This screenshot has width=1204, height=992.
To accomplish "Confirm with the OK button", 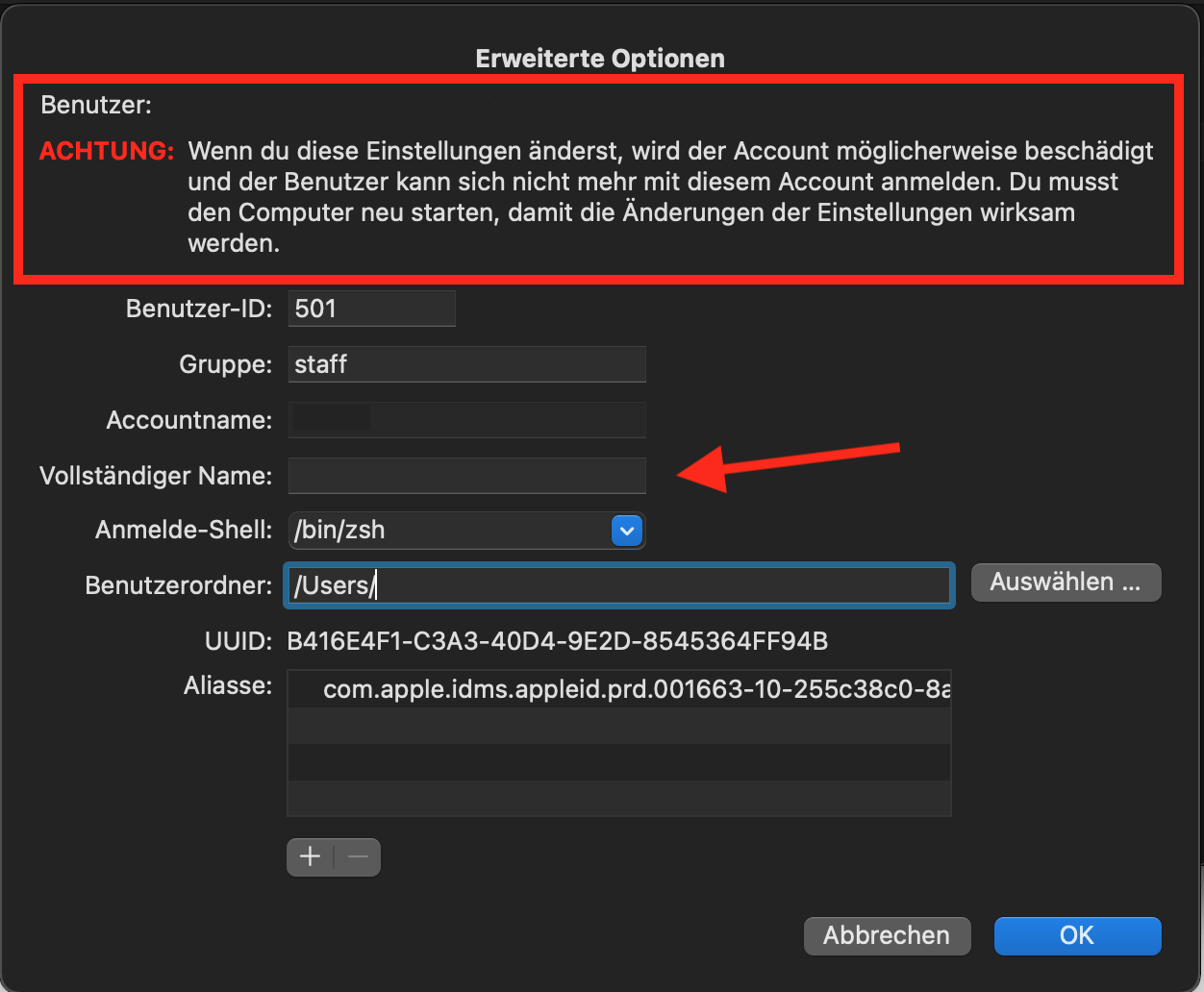I will click(1077, 935).
